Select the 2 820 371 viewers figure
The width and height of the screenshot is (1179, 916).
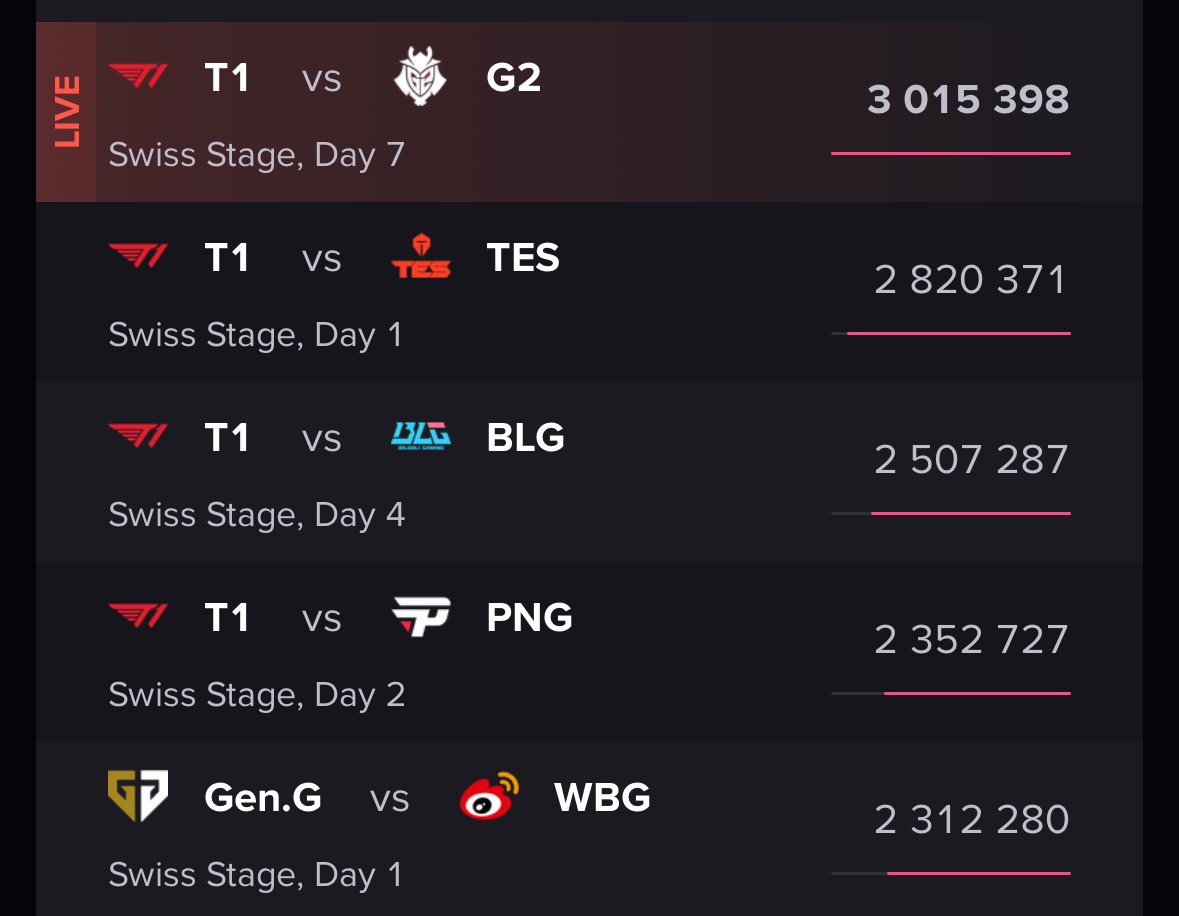click(x=970, y=280)
